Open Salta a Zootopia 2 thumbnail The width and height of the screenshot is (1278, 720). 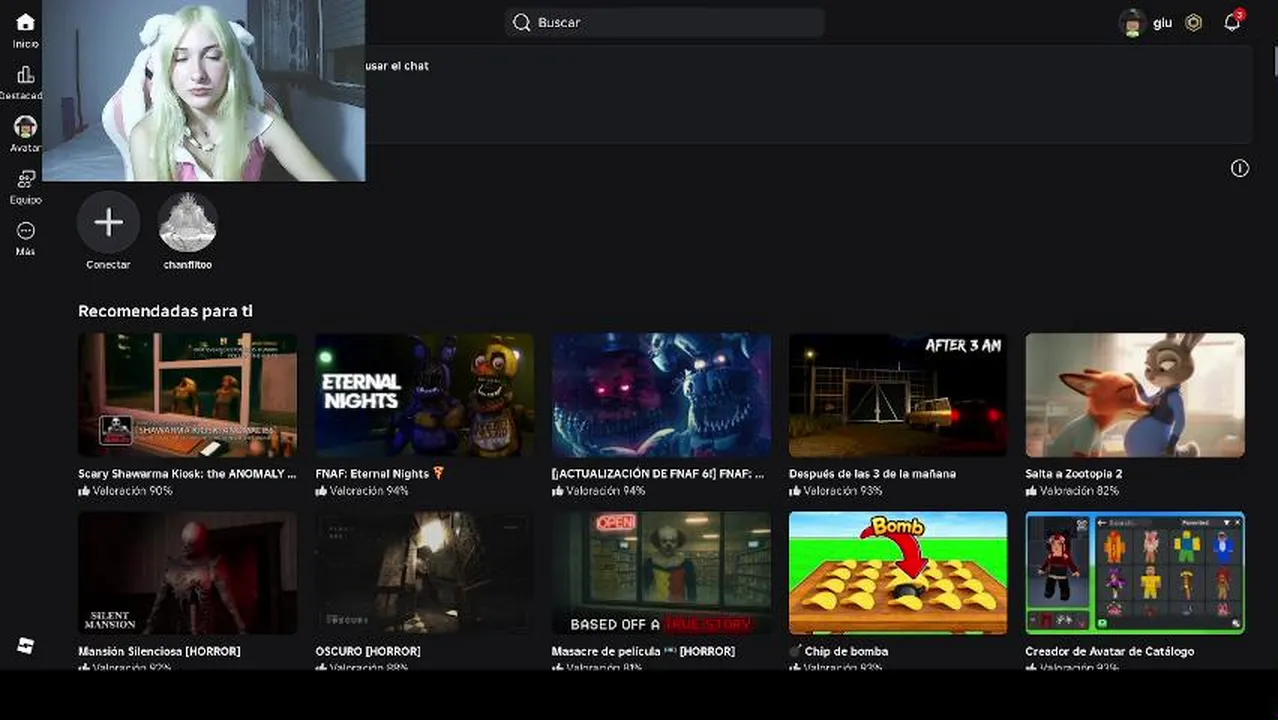(x=1135, y=395)
